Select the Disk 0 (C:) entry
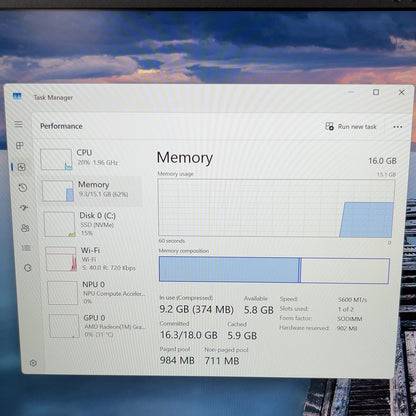The width and height of the screenshot is (416, 416). coord(93,224)
